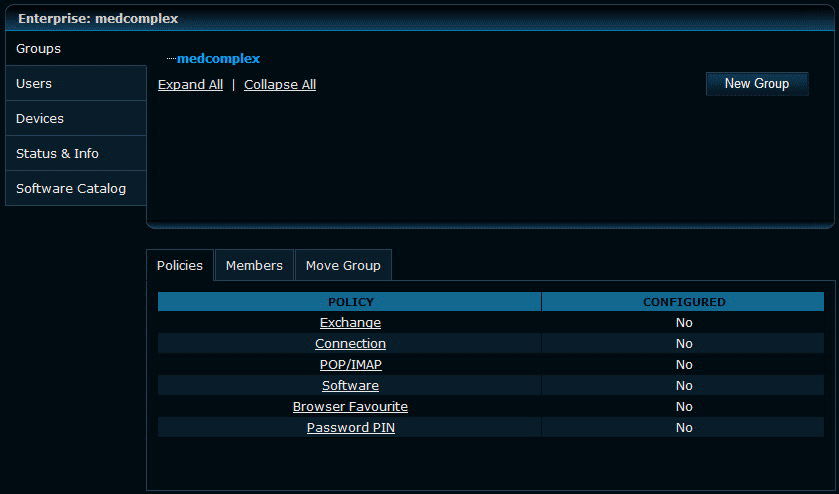
Task: Open the Connection policy link
Action: (x=350, y=344)
